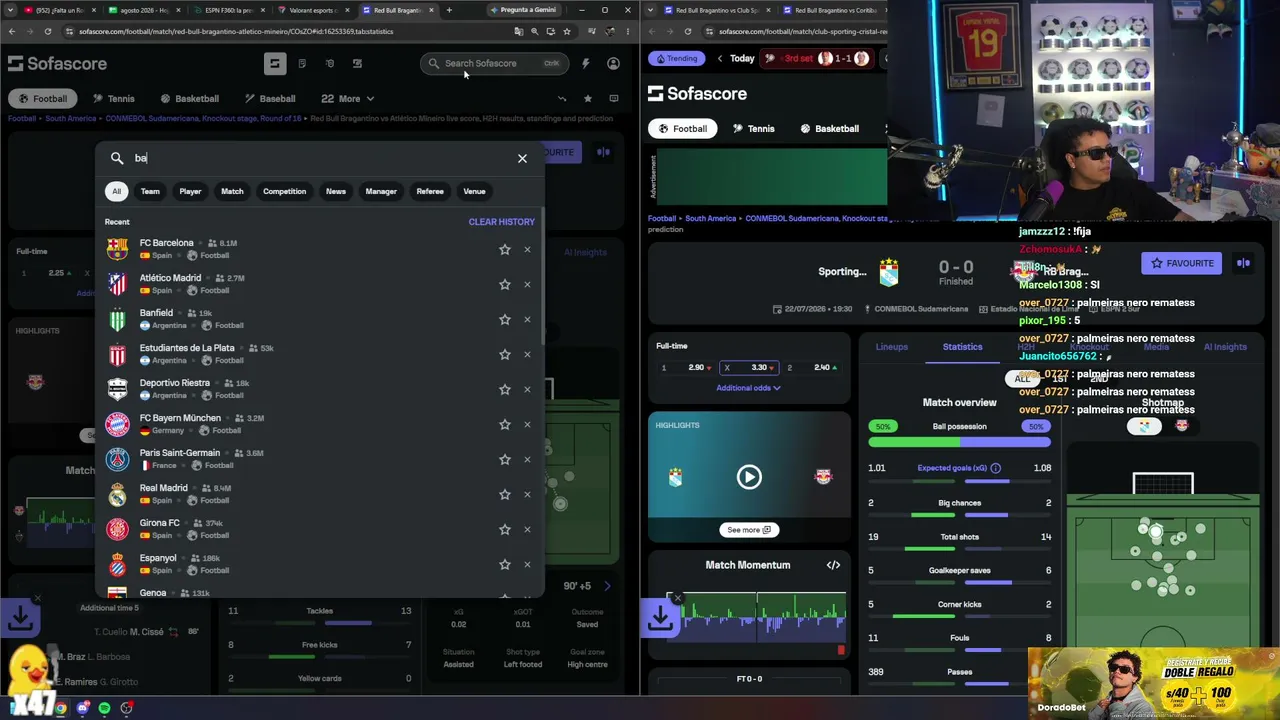The height and width of the screenshot is (720, 1280).
Task: Remove Espanyol from recent history
Action: 527,564
